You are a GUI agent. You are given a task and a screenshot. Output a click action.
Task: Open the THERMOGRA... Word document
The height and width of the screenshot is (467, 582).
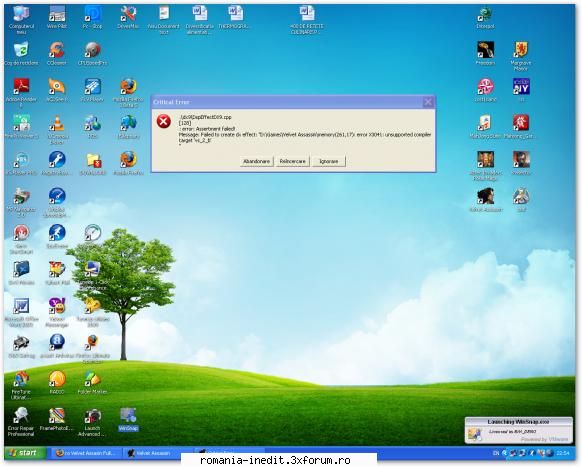(x=235, y=17)
